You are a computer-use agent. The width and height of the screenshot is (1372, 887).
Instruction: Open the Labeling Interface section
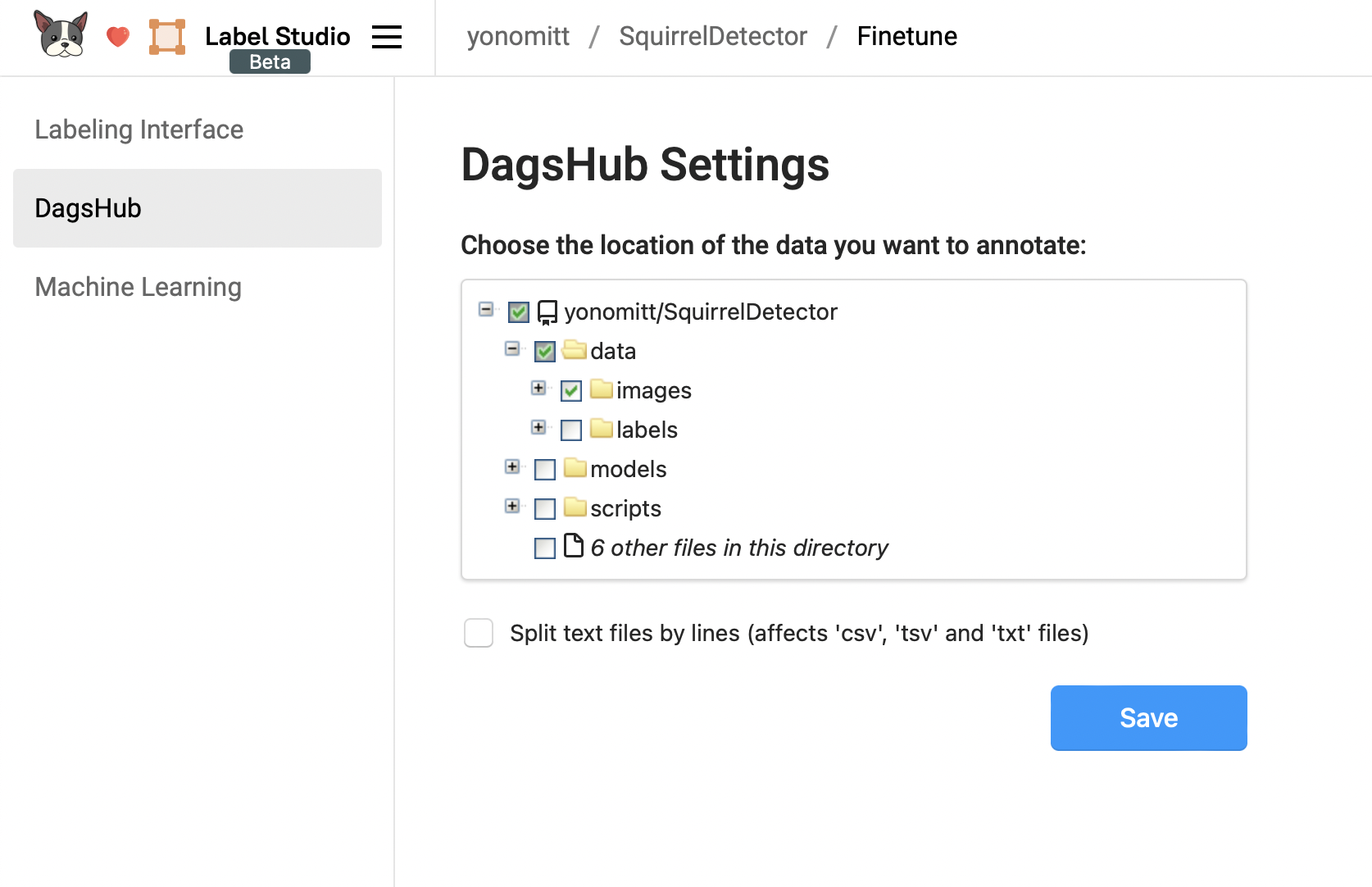(139, 130)
